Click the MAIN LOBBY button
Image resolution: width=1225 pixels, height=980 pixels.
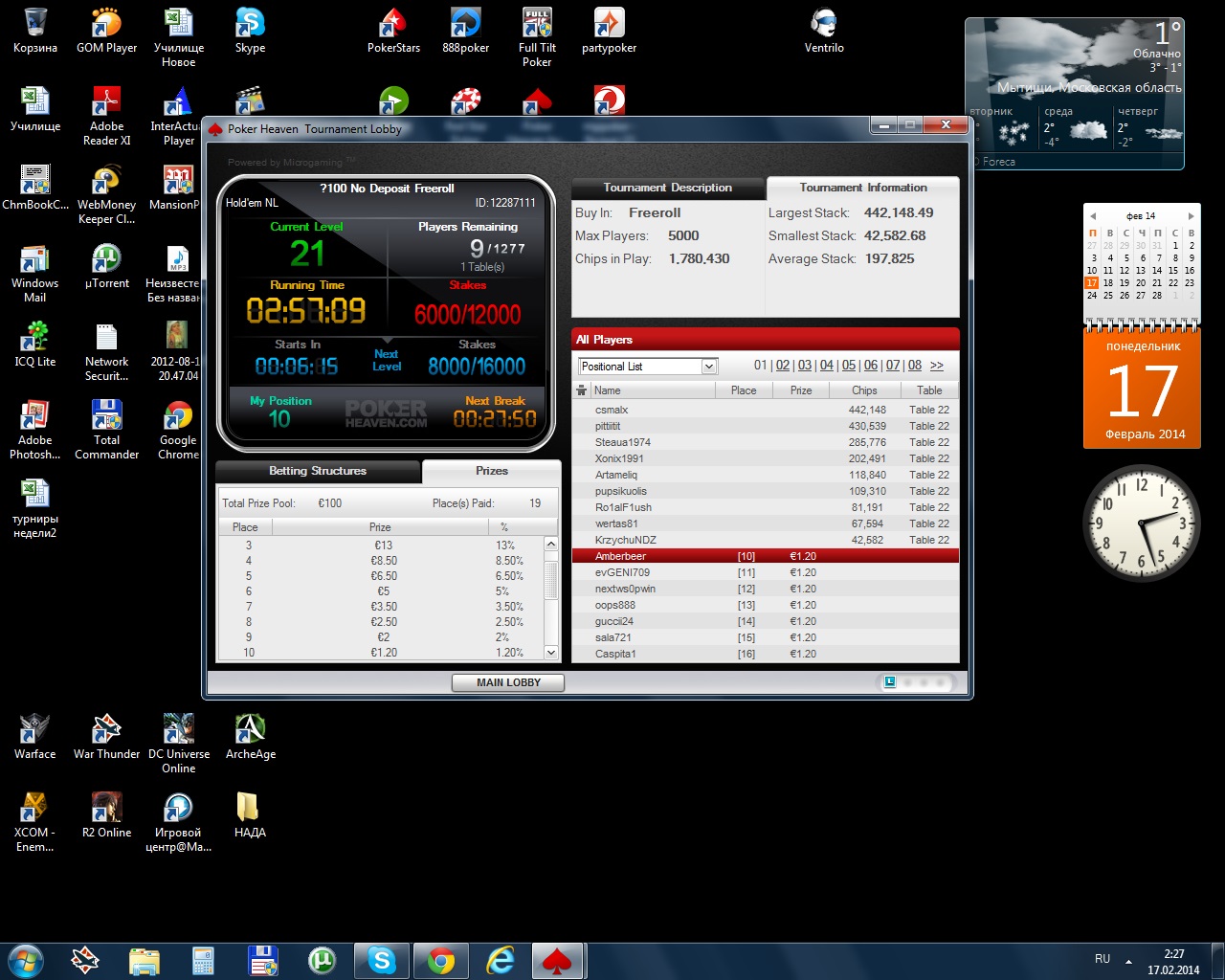coord(508,682)
